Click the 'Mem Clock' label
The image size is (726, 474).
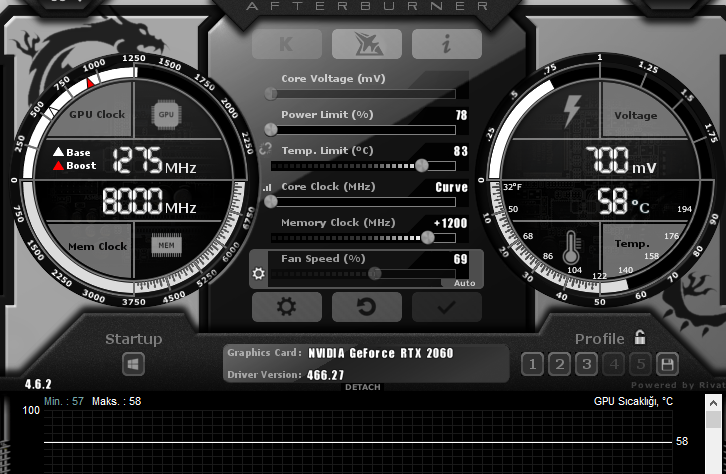pos(97,246)
